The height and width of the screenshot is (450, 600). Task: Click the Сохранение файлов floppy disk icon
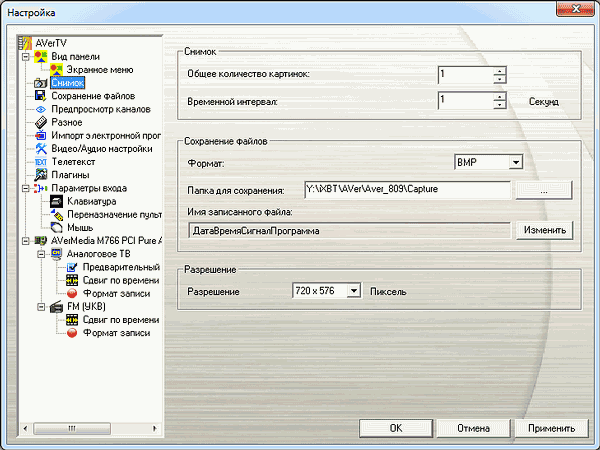point(41,96)
